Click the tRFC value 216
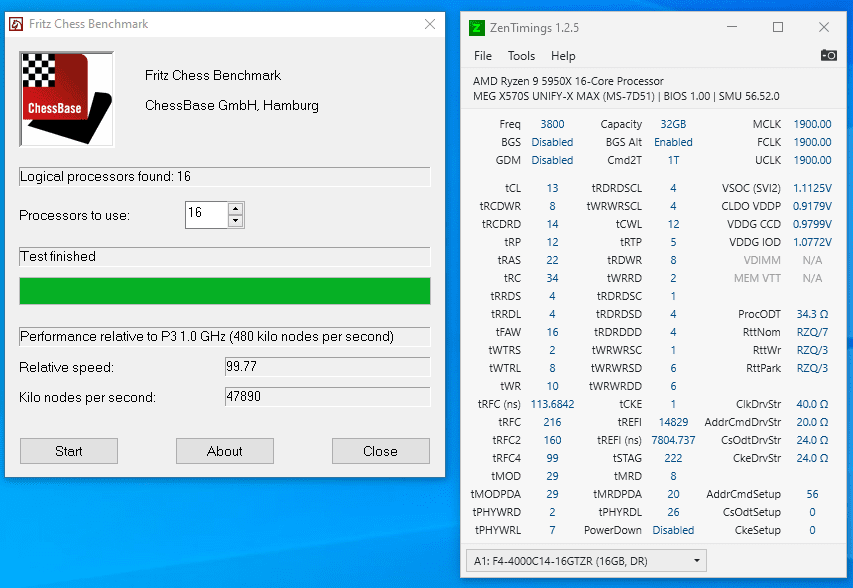 [552, 422]
